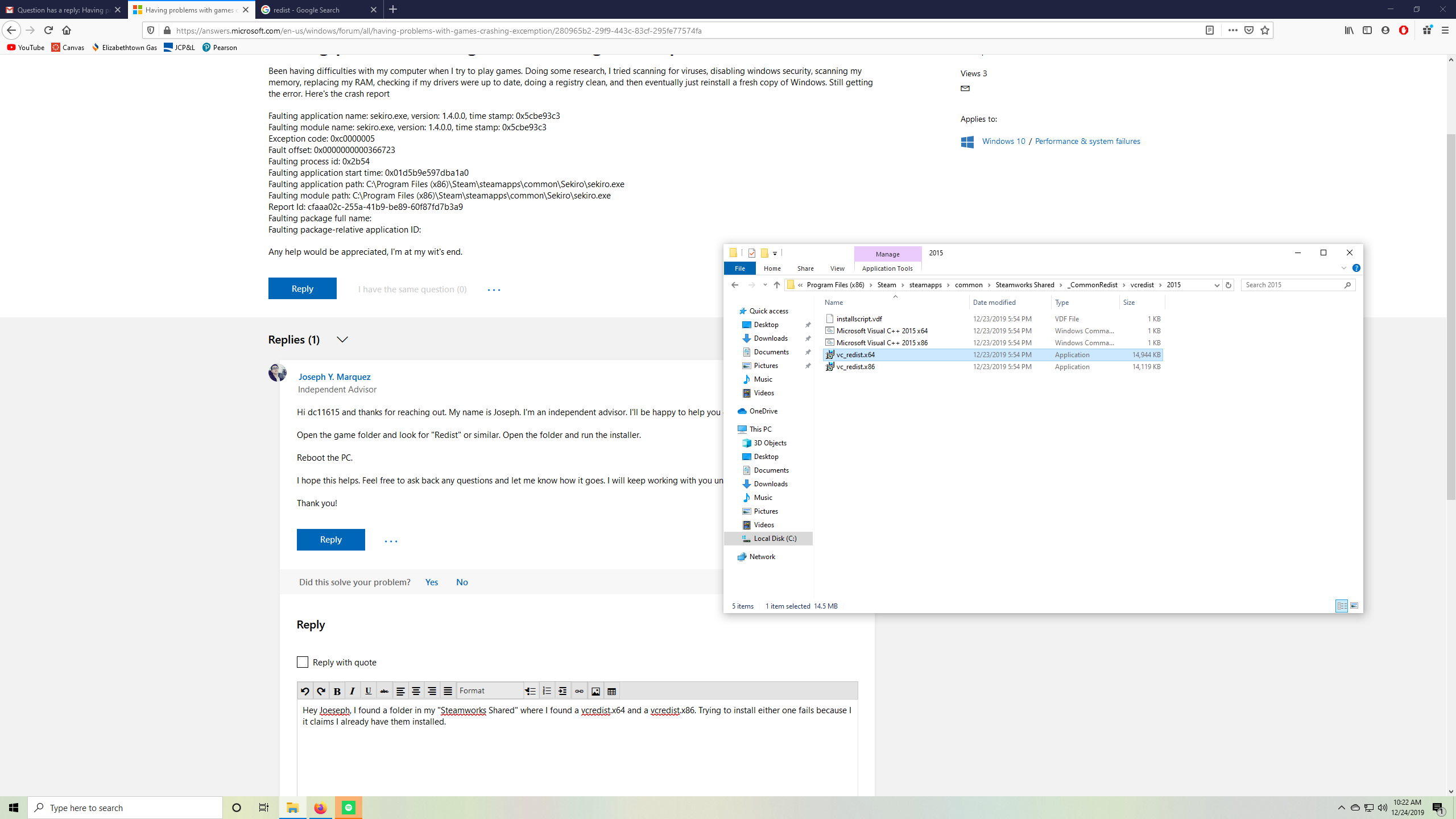This screenshot has height=819, width=1456.
Task: Switch Explorer to large icons view
Action: [1353, 606]
